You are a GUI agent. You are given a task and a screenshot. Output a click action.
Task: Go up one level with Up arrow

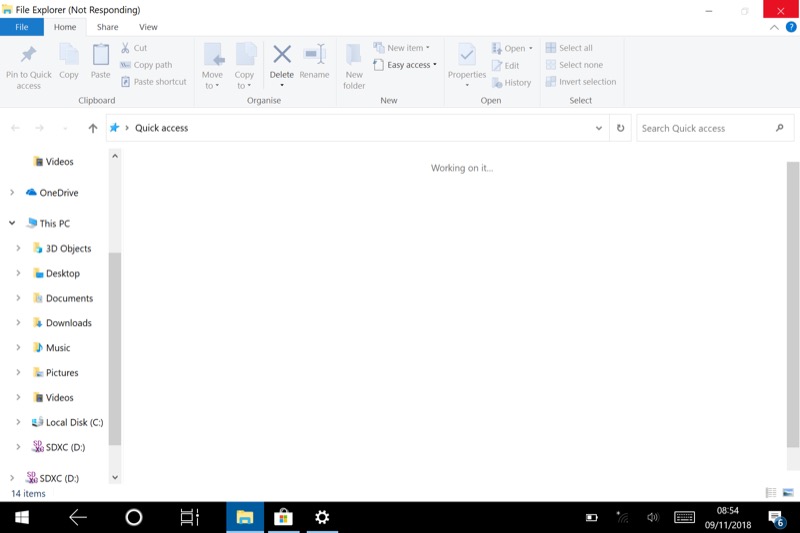pyautogui.click(x=92, y=128)
